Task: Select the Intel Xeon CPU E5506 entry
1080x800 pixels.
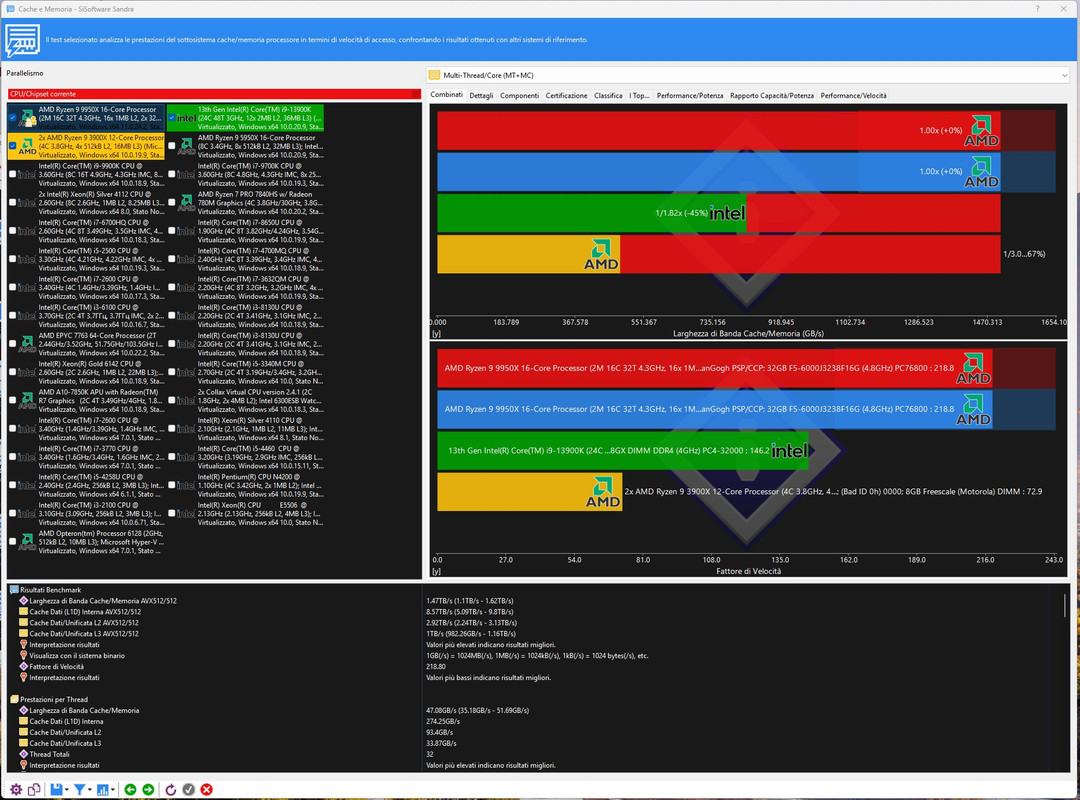Action: click(246, 513)
